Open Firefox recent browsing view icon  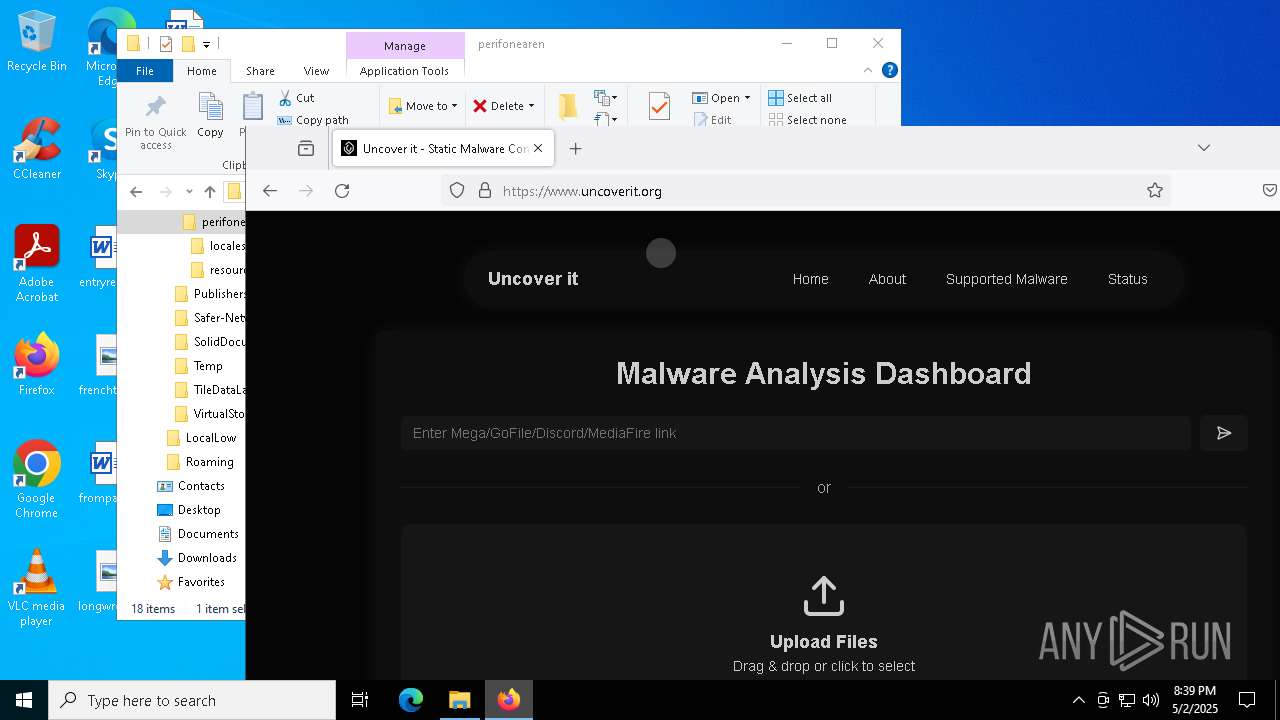click(306, 148)
